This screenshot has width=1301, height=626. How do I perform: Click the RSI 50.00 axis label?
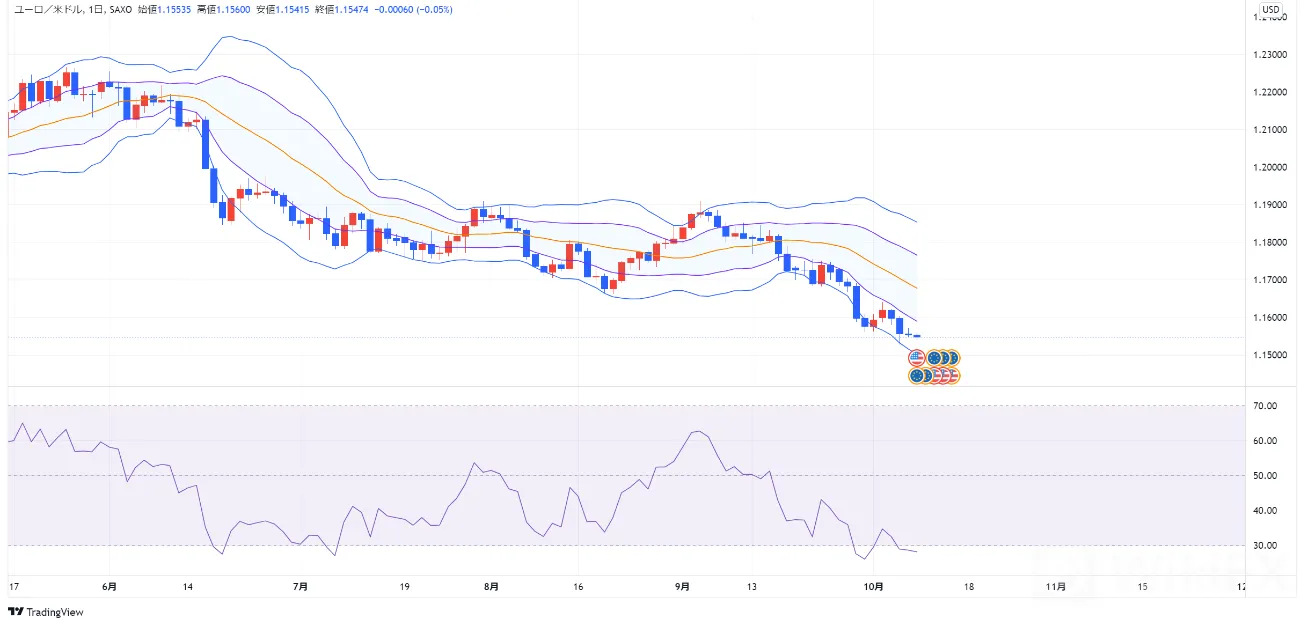coord(1267,476)
